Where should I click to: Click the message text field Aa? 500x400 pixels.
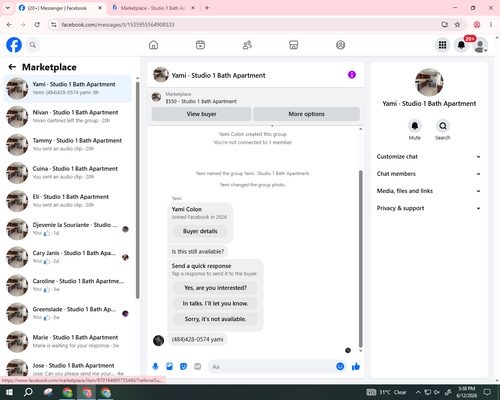click(x=272, y=367)
